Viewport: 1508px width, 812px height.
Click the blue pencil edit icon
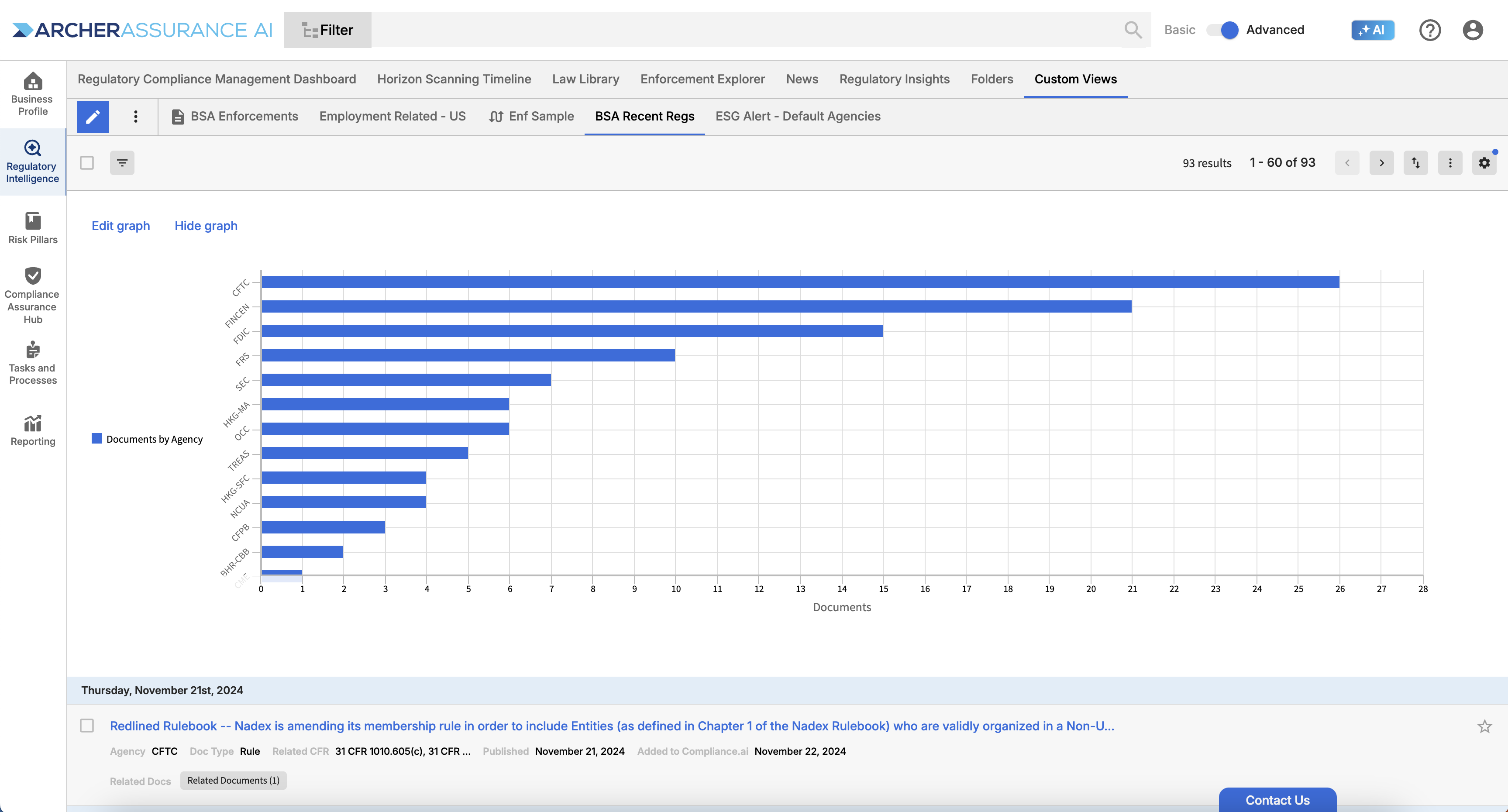pos(93,117)
